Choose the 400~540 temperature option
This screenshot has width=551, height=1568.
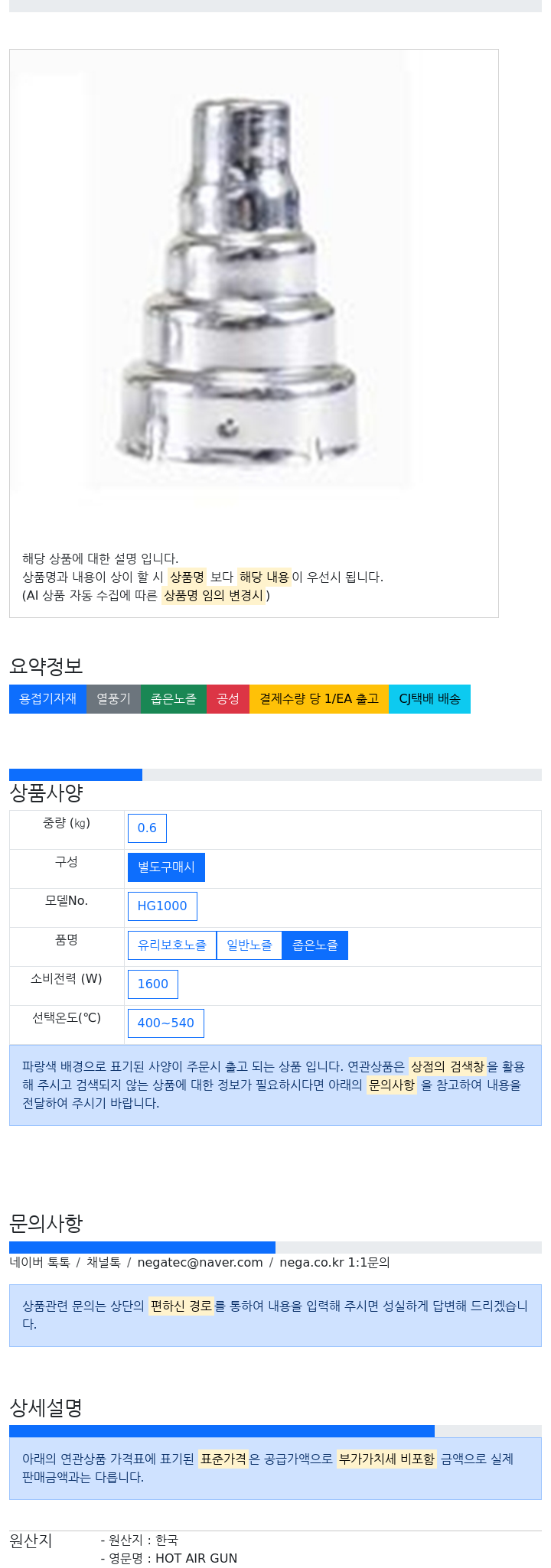[166, 1023]
